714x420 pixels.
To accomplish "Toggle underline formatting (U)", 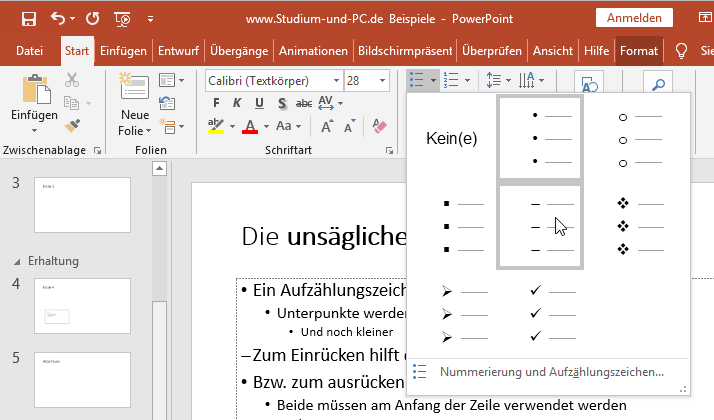I will click(x=259, y=103).
